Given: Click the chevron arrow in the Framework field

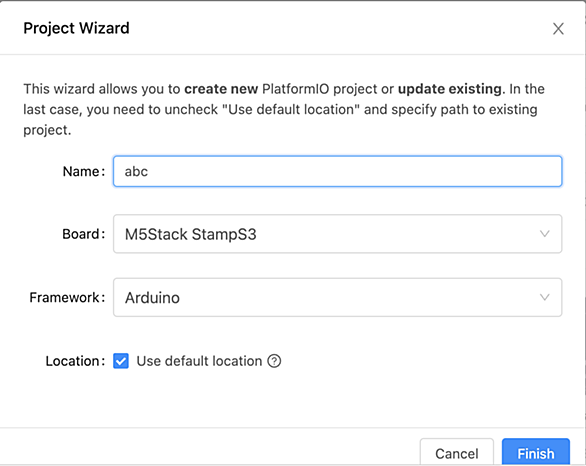Looking at the screenshot, I should 545,297.
